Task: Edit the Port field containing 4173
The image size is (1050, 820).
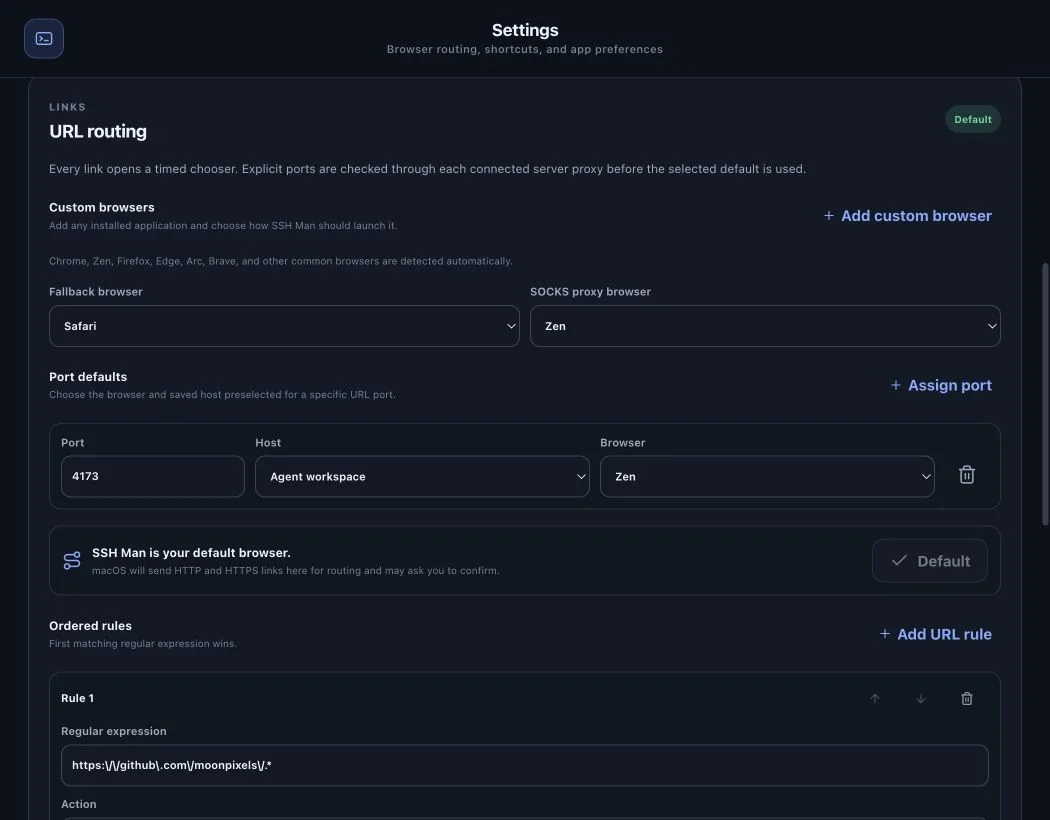Action: pyautogui.click(x=153, y=477)
